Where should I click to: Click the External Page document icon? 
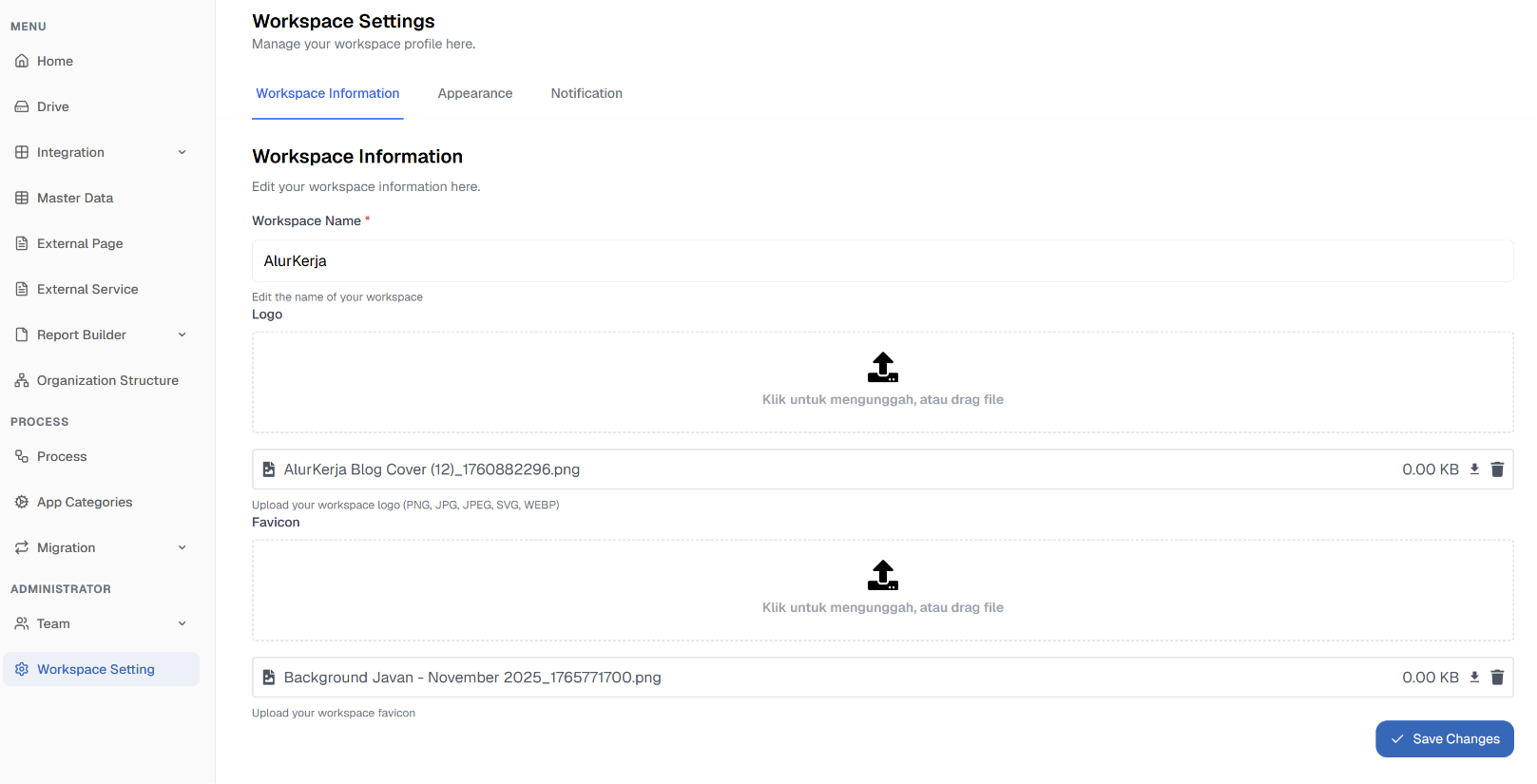click(22, 243)
